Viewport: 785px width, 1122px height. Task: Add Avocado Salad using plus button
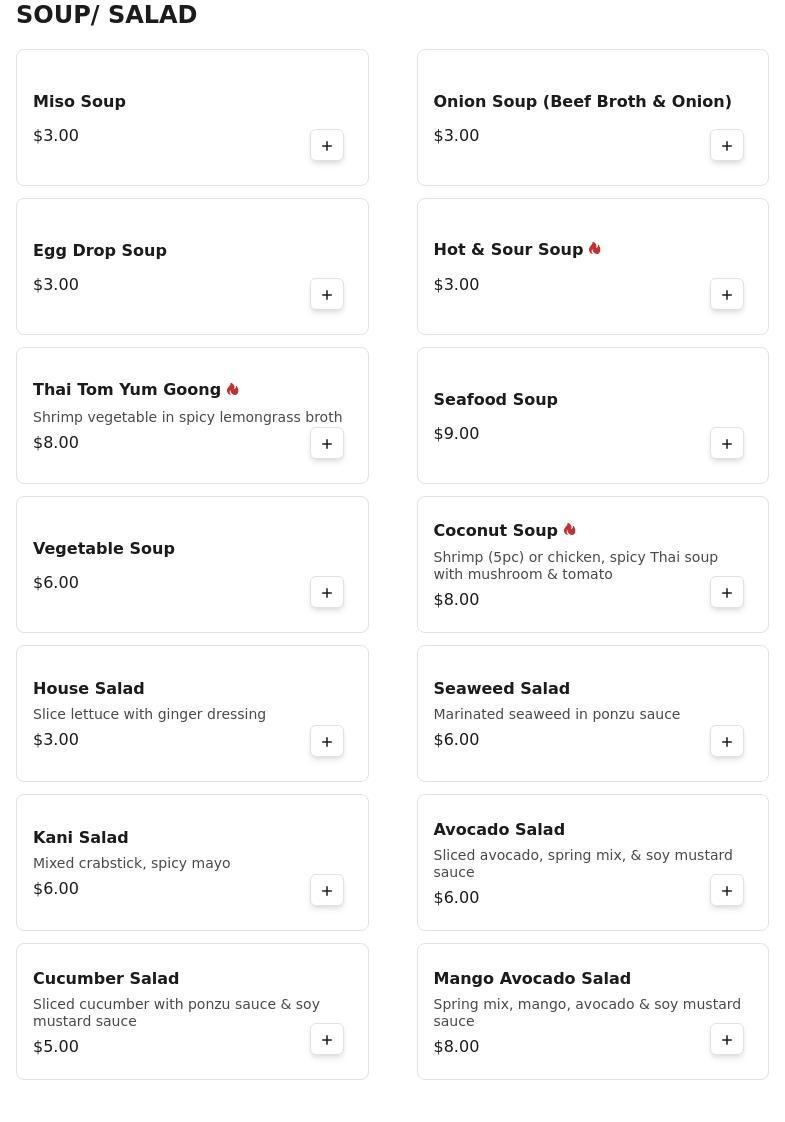[x=727, y=891]
